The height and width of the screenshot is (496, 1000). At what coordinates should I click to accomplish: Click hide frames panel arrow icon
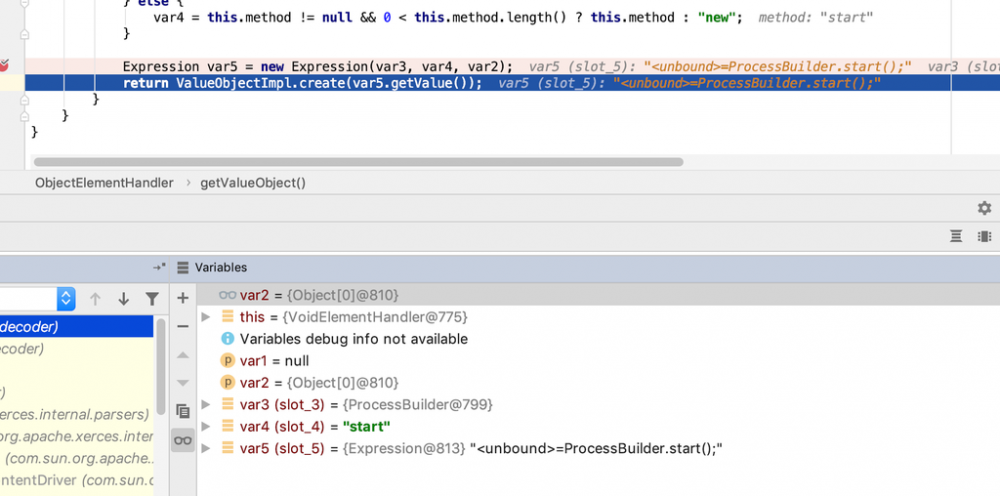tap(159, 268)
